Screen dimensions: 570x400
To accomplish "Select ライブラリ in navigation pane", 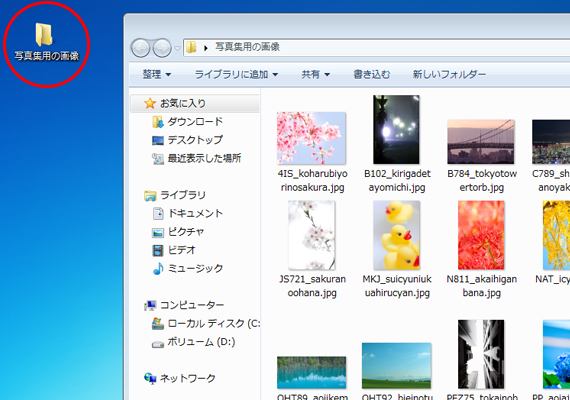I will pos(183,195).
